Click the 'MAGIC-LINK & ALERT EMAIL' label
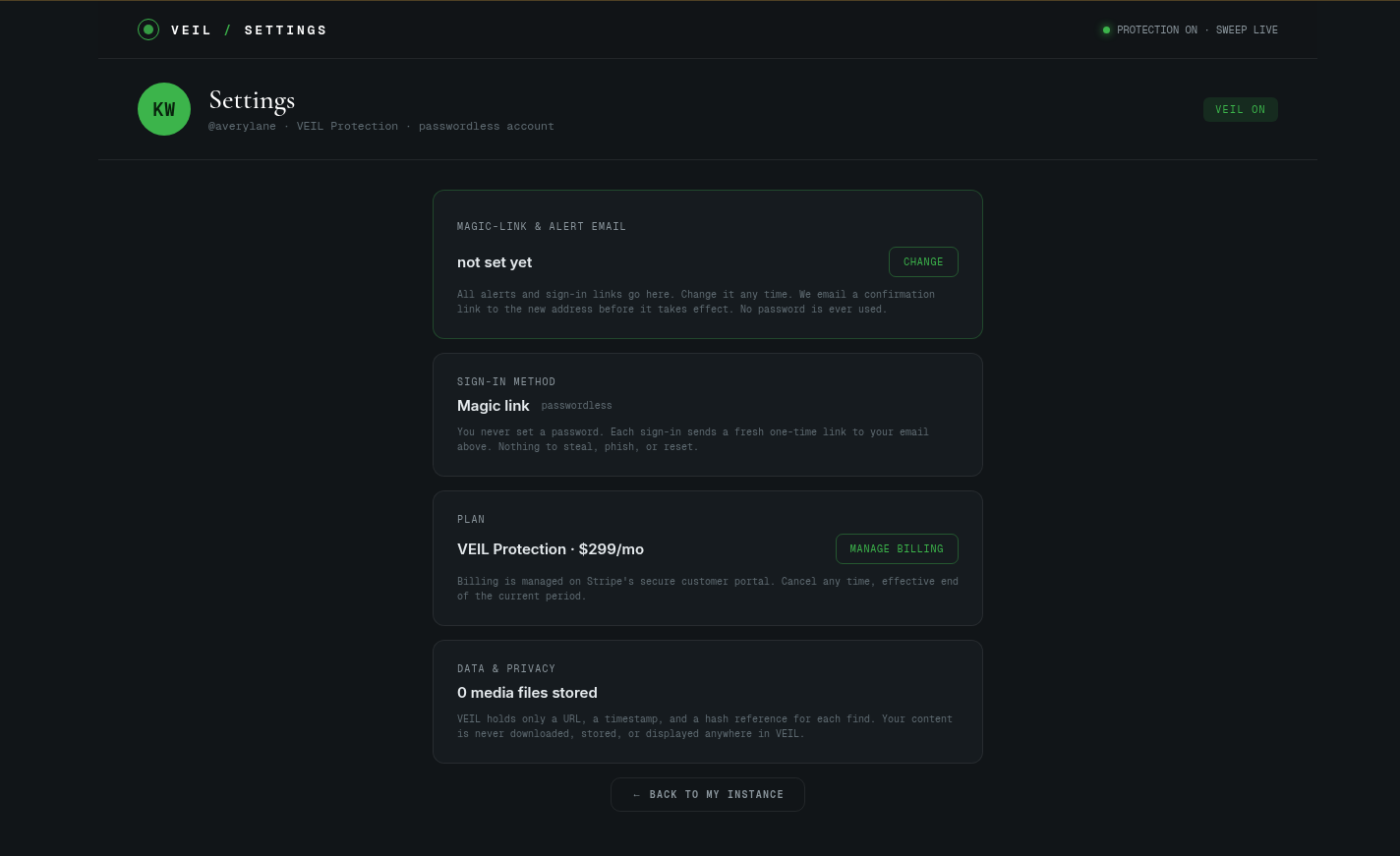Image resolution: width=1400 pixels, height=856 pixels. point(542,227)
